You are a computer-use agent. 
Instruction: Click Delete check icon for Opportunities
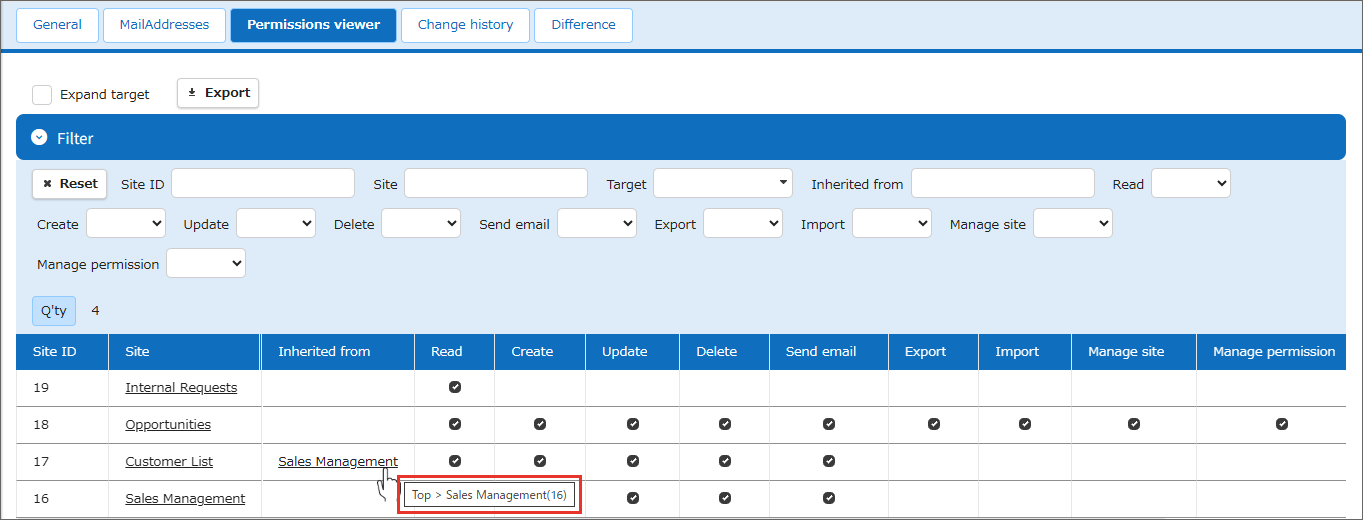(x=725, y=424)
